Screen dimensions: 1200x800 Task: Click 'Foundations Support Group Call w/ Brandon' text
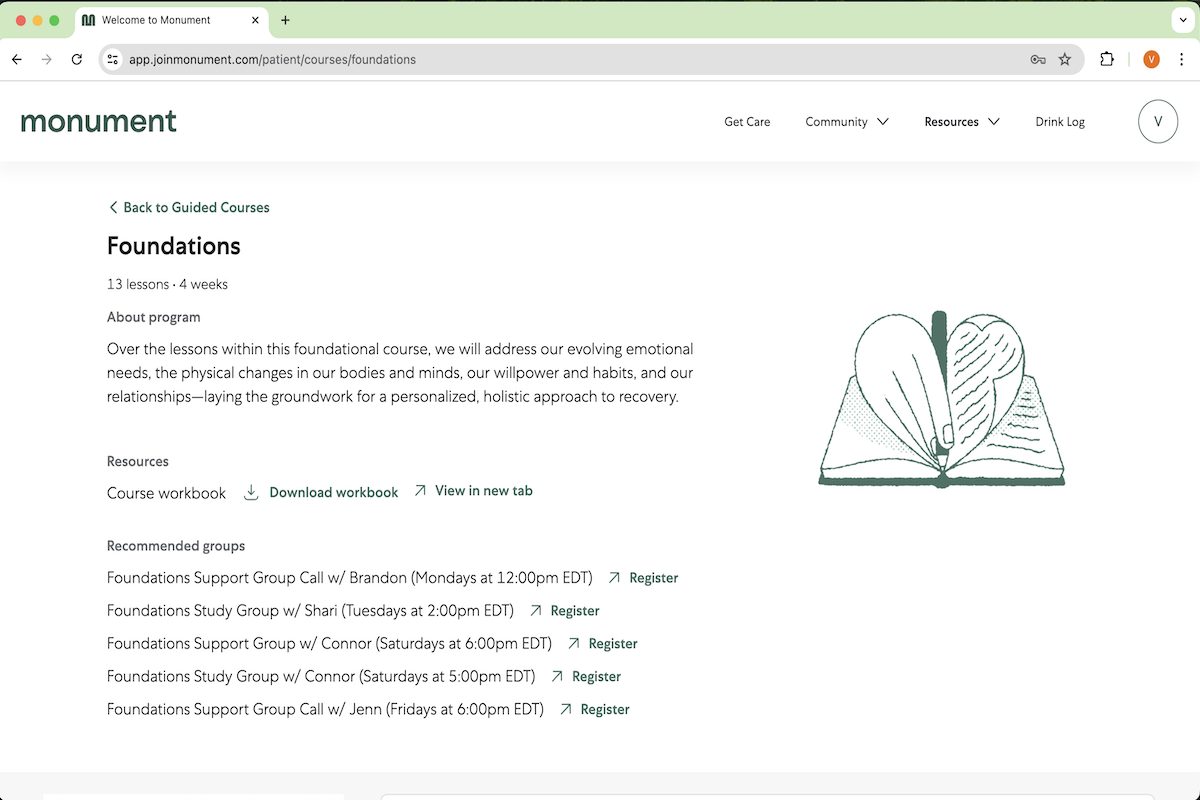point(257,577)
